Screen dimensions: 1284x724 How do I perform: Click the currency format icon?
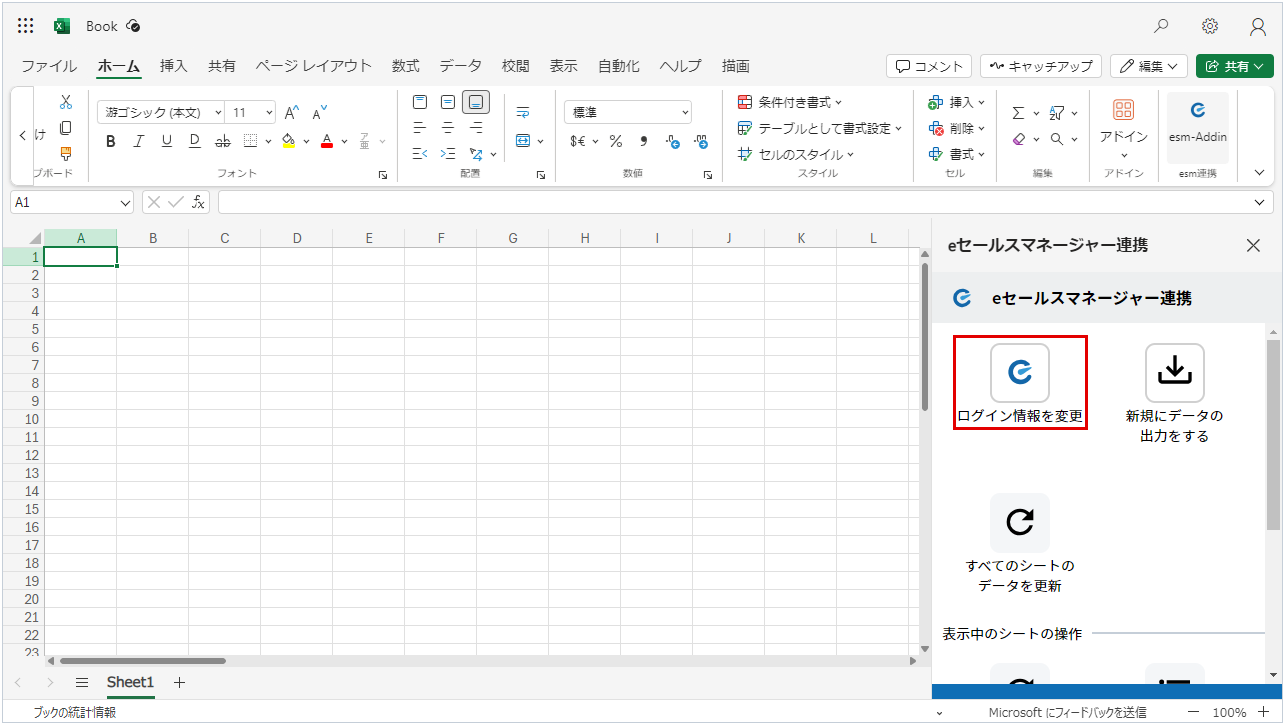[x=578, y=141]
